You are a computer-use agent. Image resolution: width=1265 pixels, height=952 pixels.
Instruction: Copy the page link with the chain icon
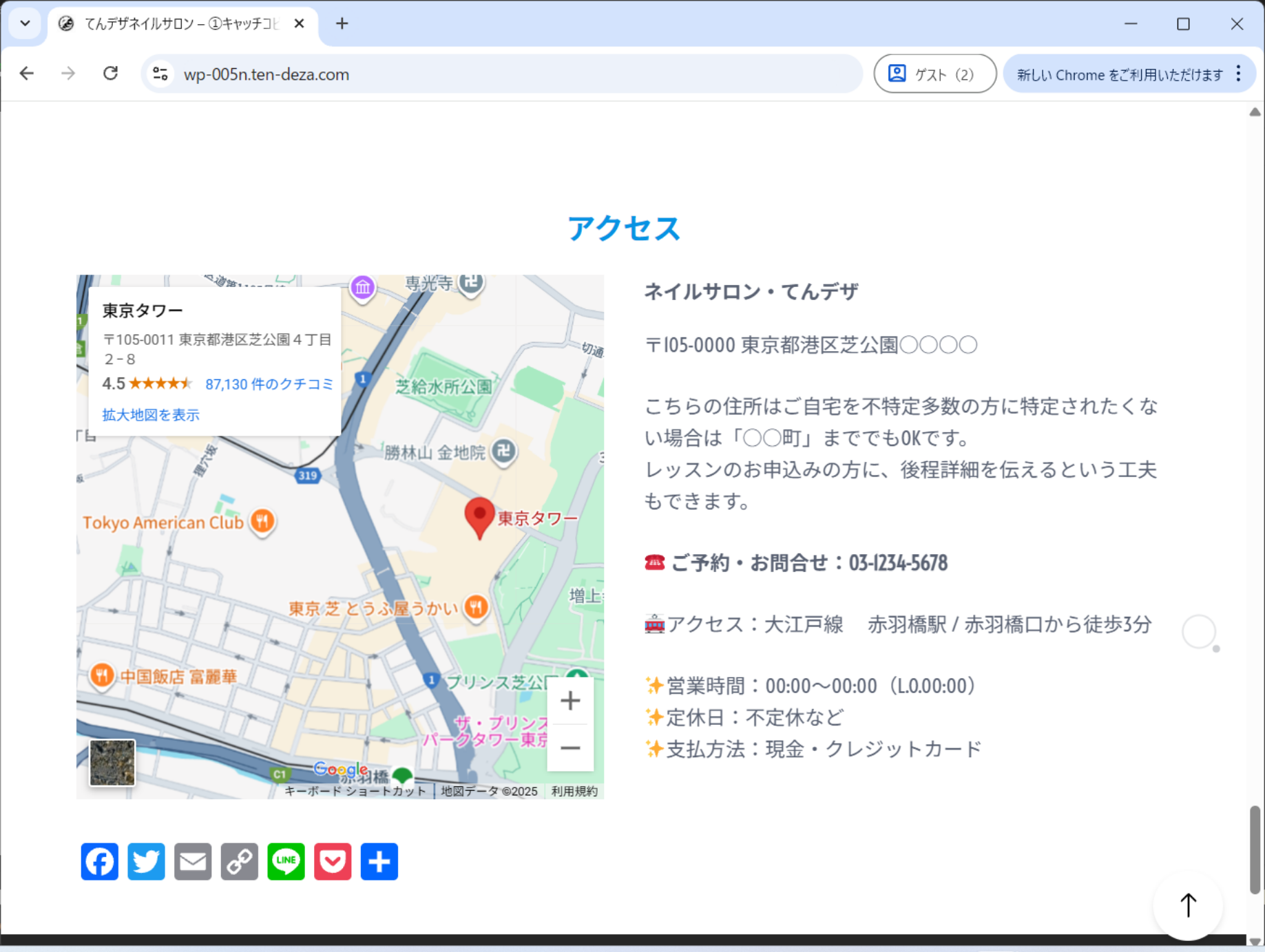coord(239,861)
